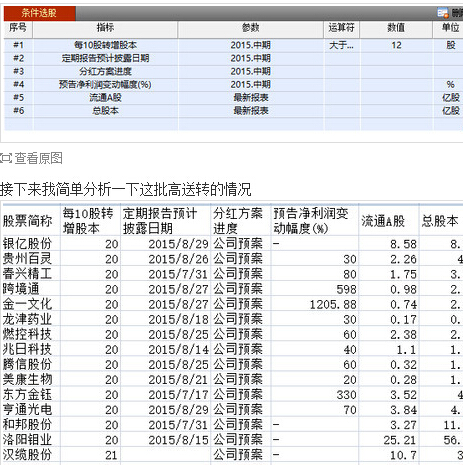Click the date 2015/7/17 for 东方金钰
The height and width of the screenshot is (465, 463).
pyautogui.click(x=178, y=395)
